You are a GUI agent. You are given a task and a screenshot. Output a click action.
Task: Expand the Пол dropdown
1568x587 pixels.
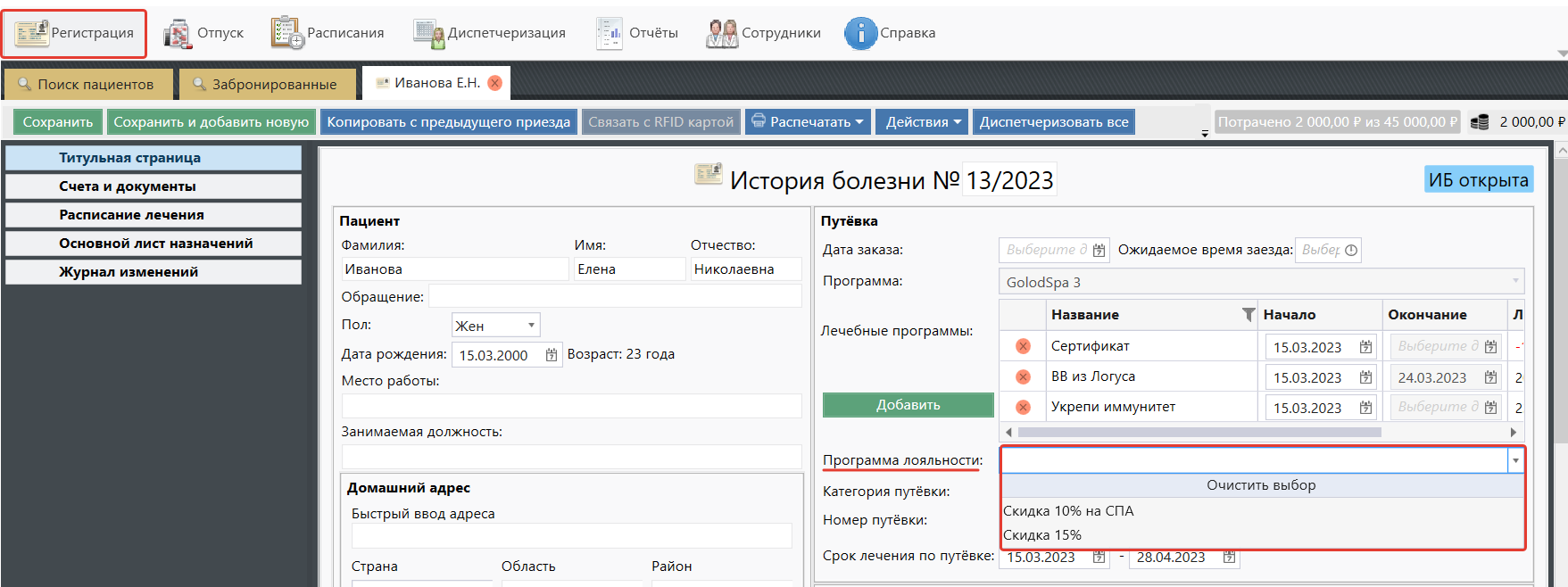click(x=531, y=326)
